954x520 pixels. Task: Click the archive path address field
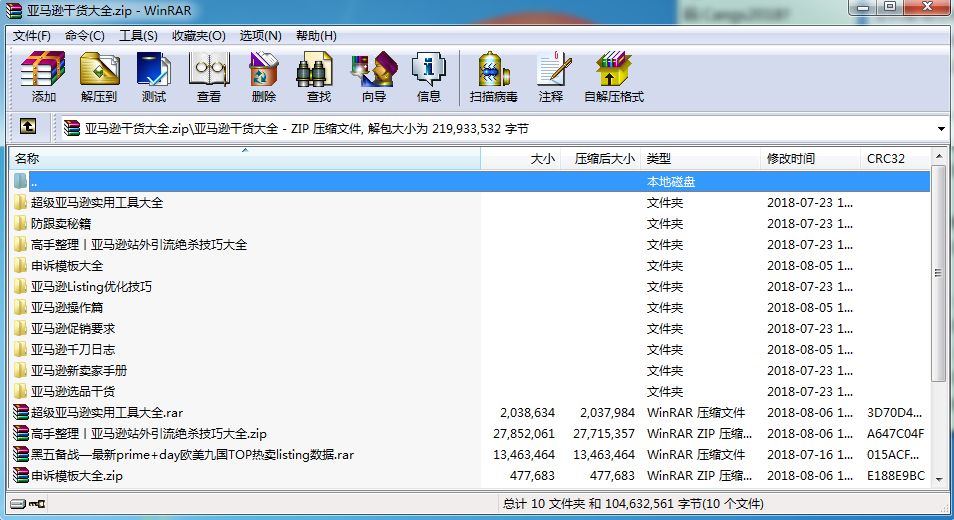(x=499, y=128)
